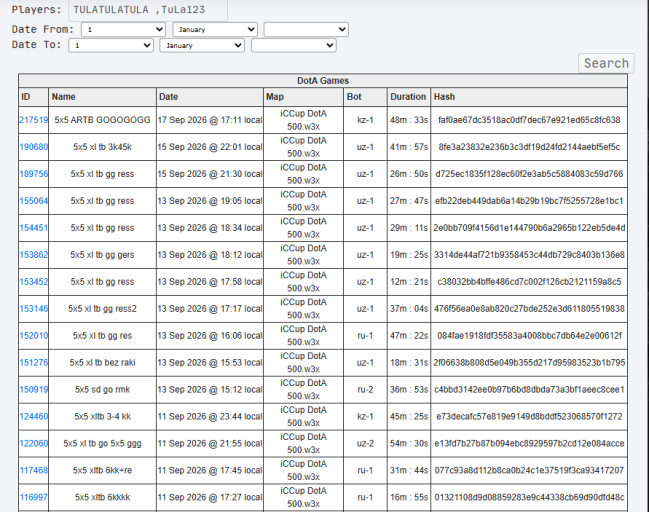This screenshot has width=649, height=512.
Task: Click the DotA Games table title
Action: pos(323,81)
